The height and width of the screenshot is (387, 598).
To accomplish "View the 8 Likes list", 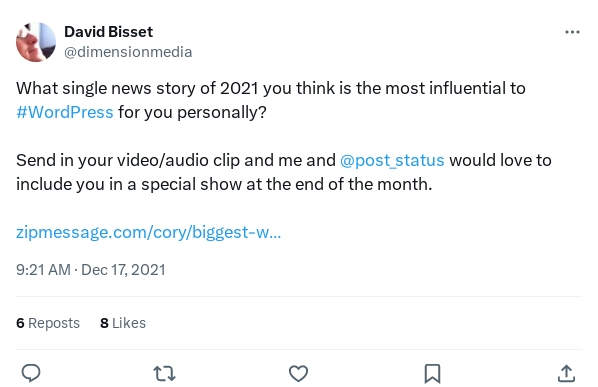I will pos(123,323).
